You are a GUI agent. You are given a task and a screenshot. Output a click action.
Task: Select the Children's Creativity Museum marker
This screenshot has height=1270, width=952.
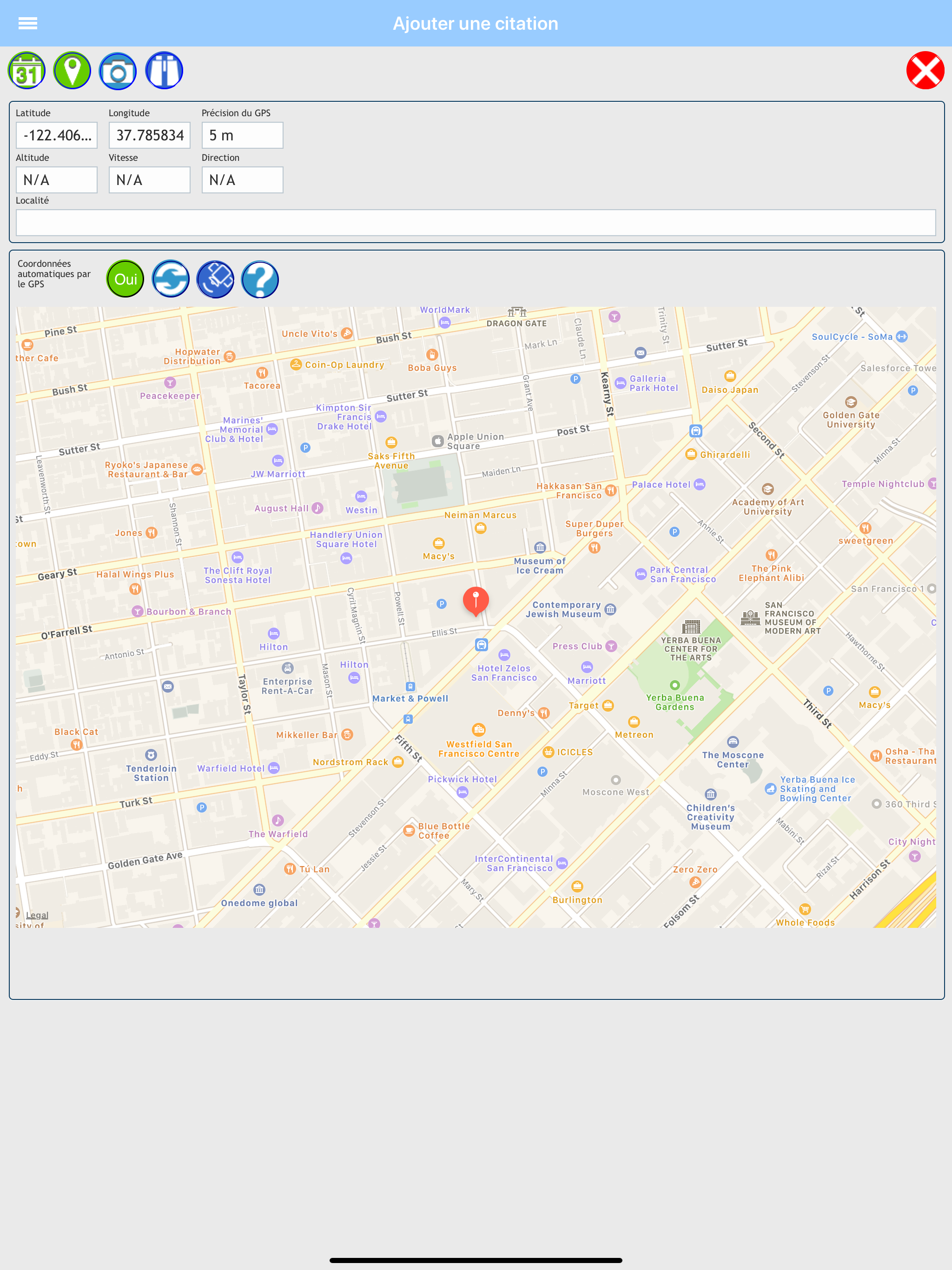(711, 794)
